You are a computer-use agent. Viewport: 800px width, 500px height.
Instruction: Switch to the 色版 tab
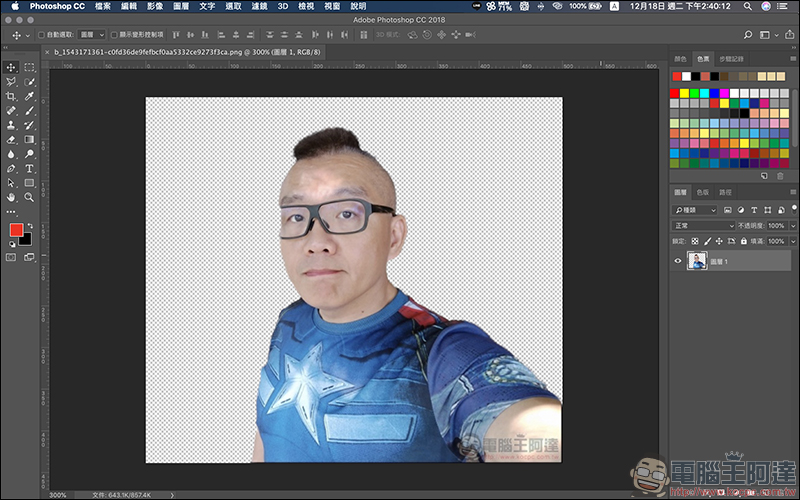coord(703,192)
